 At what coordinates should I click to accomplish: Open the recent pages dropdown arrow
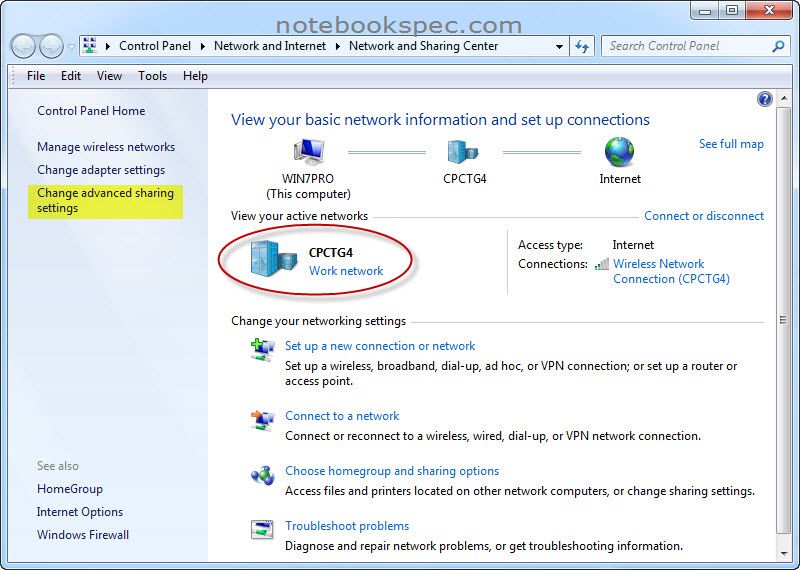pyautogui.click(x=72, y=46)
